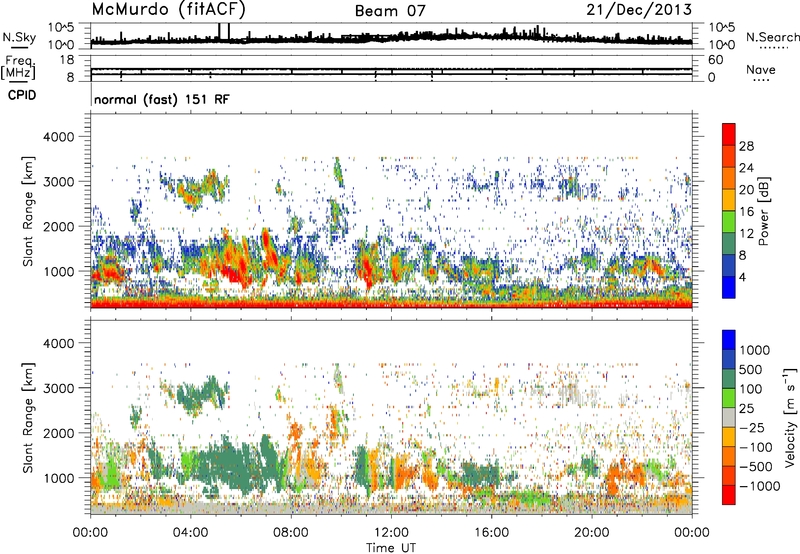
Task: Click the 3000 range tick of power panel
Action: [x=58, y=182]
